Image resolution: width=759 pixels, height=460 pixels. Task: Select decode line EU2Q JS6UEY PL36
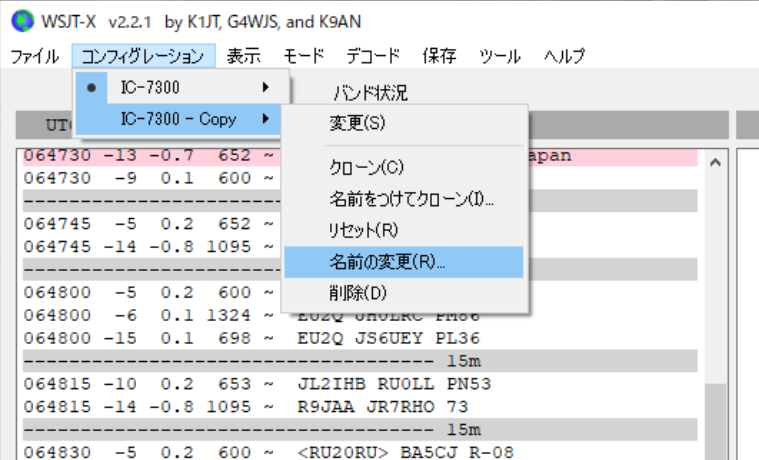(x=360, y=338)
